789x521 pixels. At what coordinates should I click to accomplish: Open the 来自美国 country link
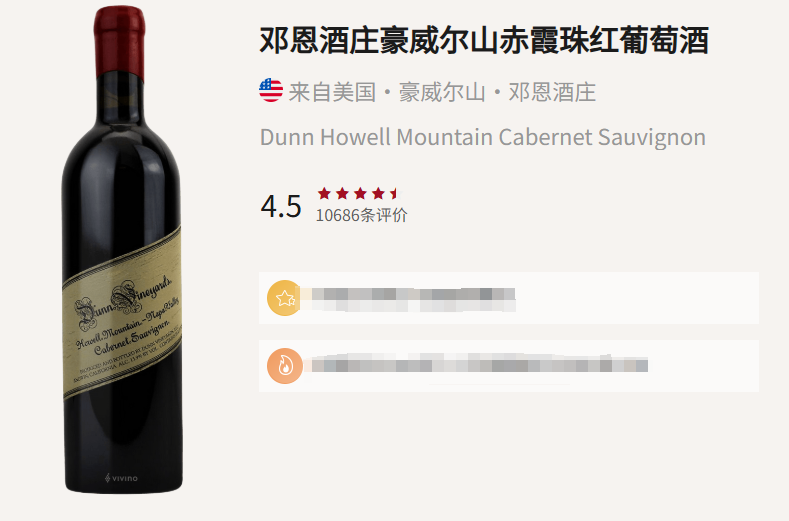pos(332,93)
